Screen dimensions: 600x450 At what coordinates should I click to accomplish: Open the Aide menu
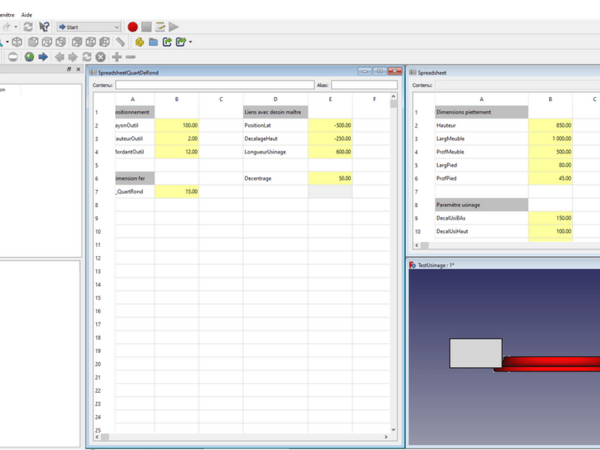(x=28, y=15)
